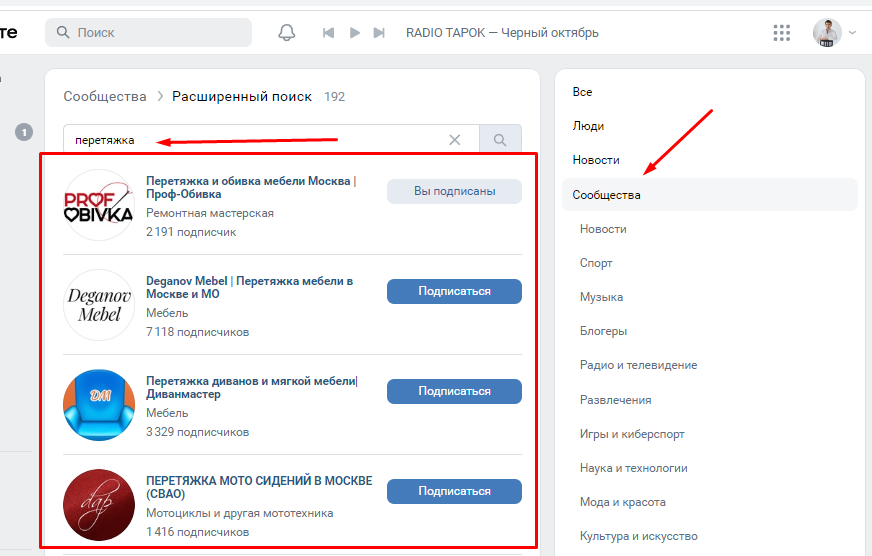Click the 2 191 подписчик text
Viewport: 872px width, 556px height.
[x=191, y=232]
